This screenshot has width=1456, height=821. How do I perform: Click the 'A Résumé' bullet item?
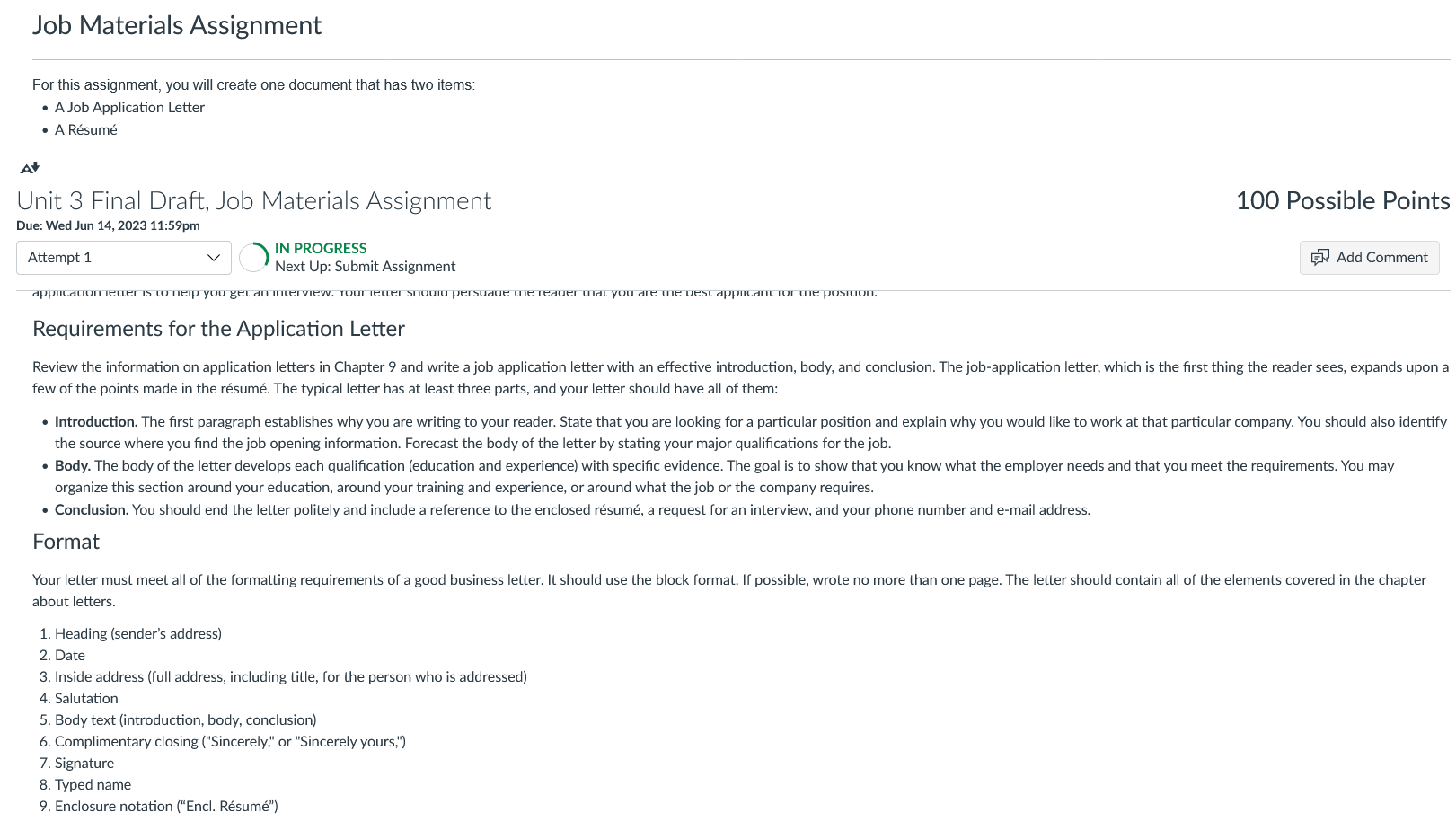tap(85, 130)
